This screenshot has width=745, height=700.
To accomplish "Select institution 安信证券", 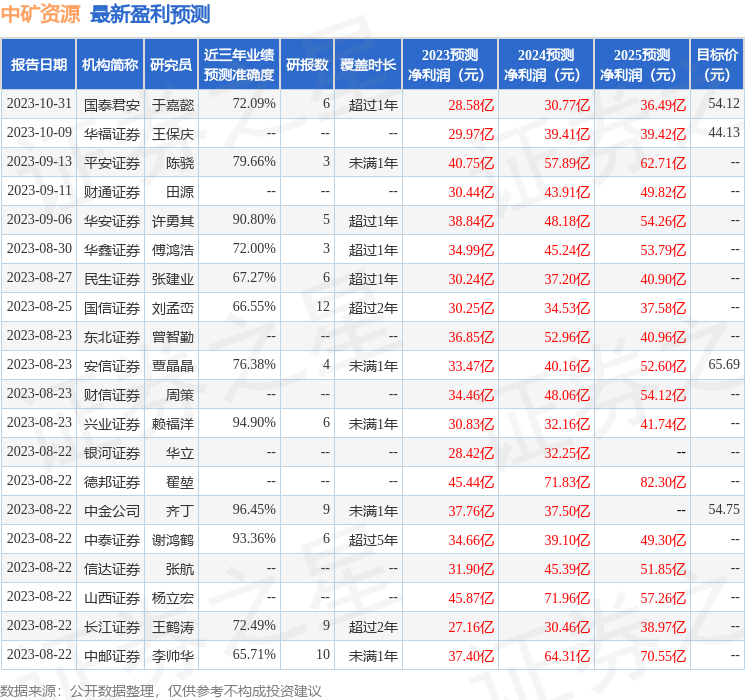I will (112, 365).
